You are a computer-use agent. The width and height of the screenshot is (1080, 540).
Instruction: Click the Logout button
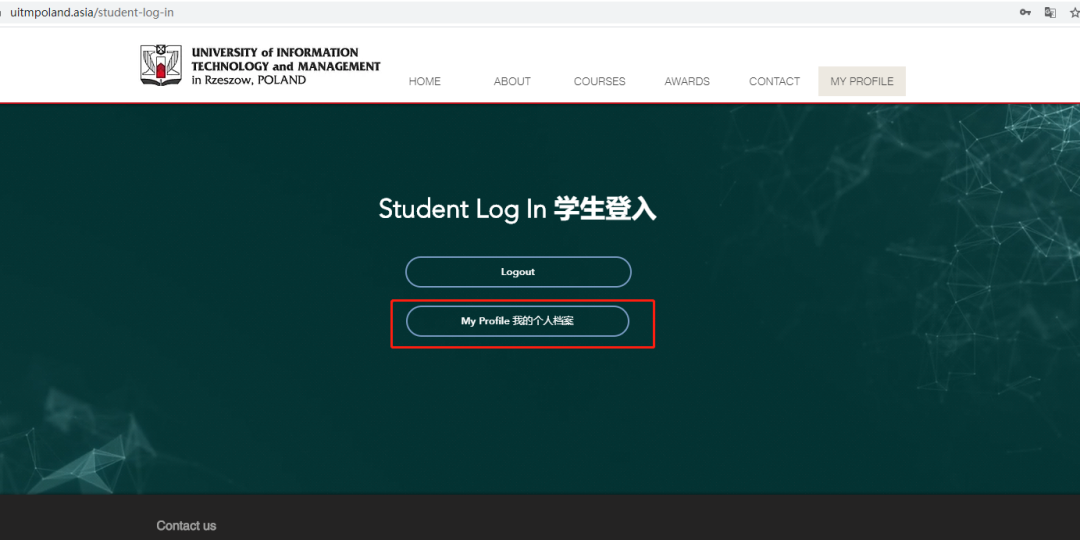tap(518, 272)
